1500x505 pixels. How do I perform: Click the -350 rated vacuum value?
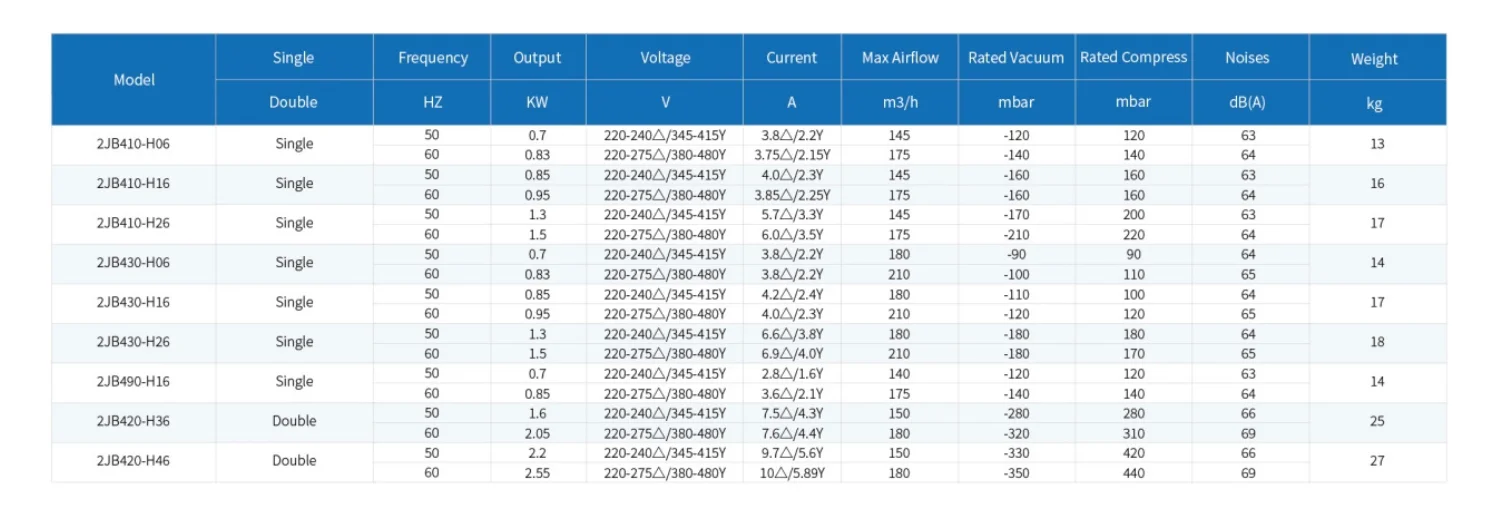point(1016,472)
